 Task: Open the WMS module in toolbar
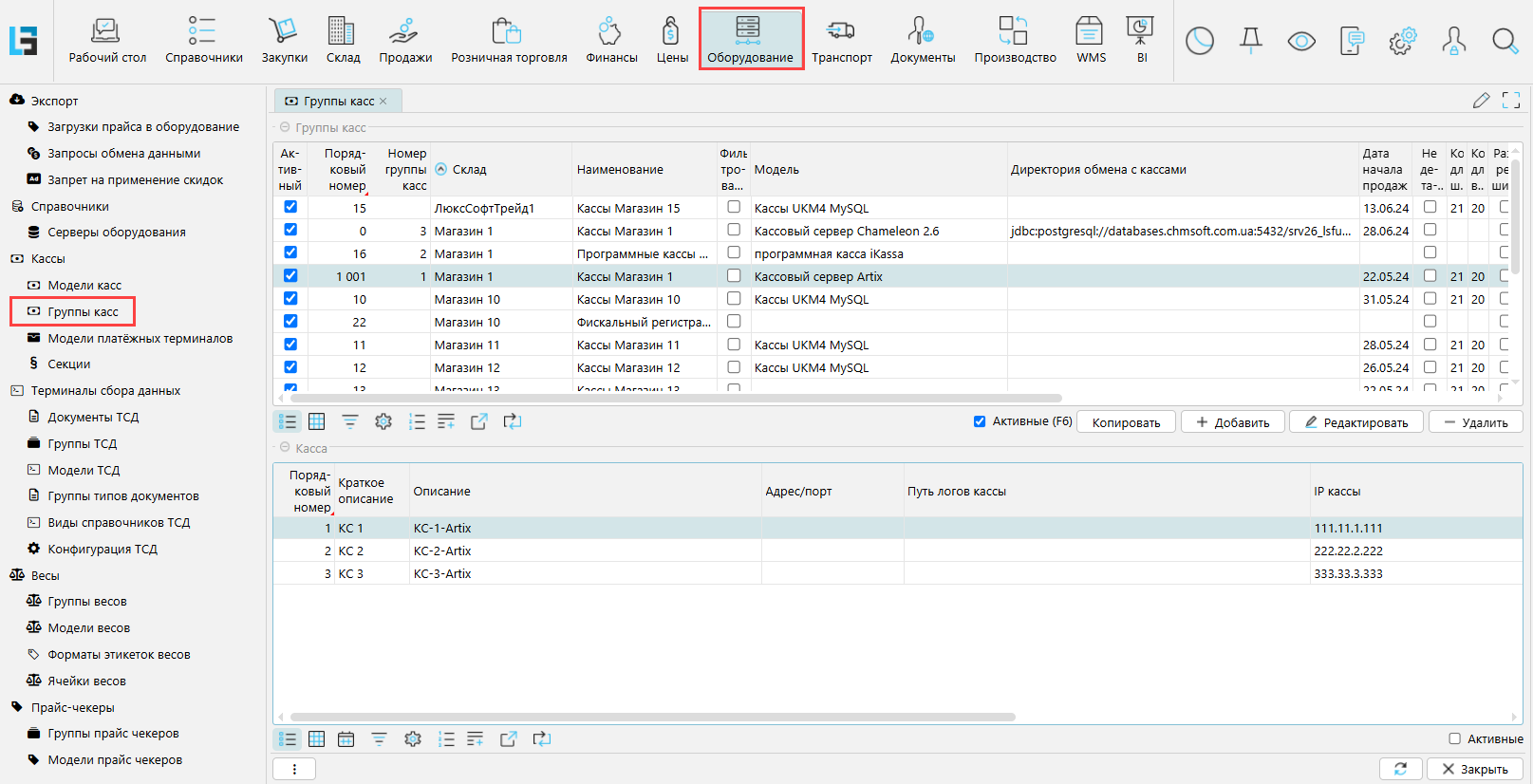point(1090,40)
